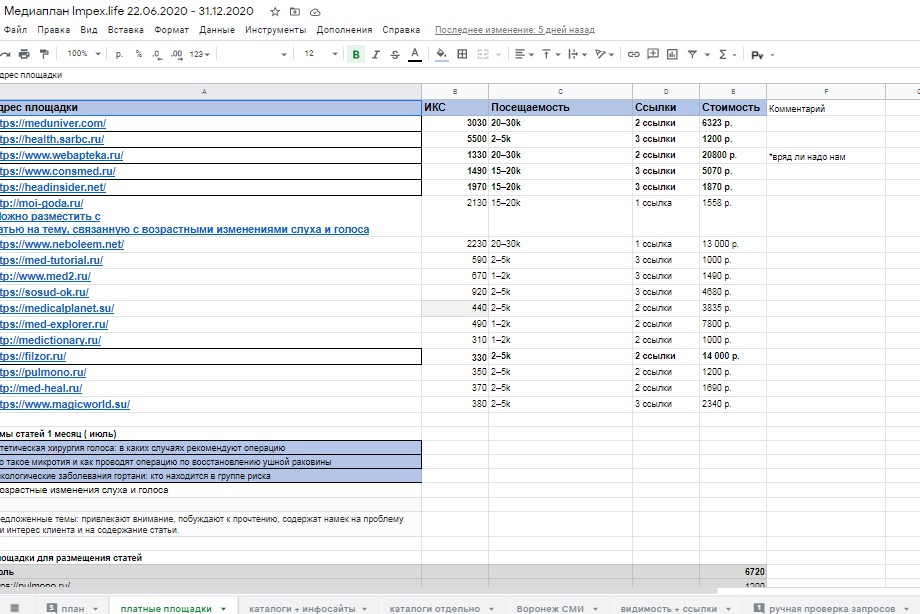
Task: Click the insert chart icon
Action: click(x=673, y=54)
